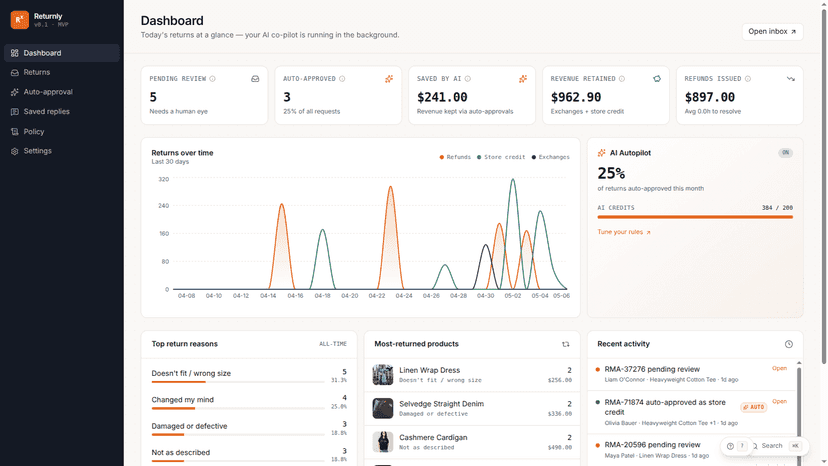Click Cashmere Cardigan thumbnail
This screenshot has width=828, height=466.
coord(383,442)
